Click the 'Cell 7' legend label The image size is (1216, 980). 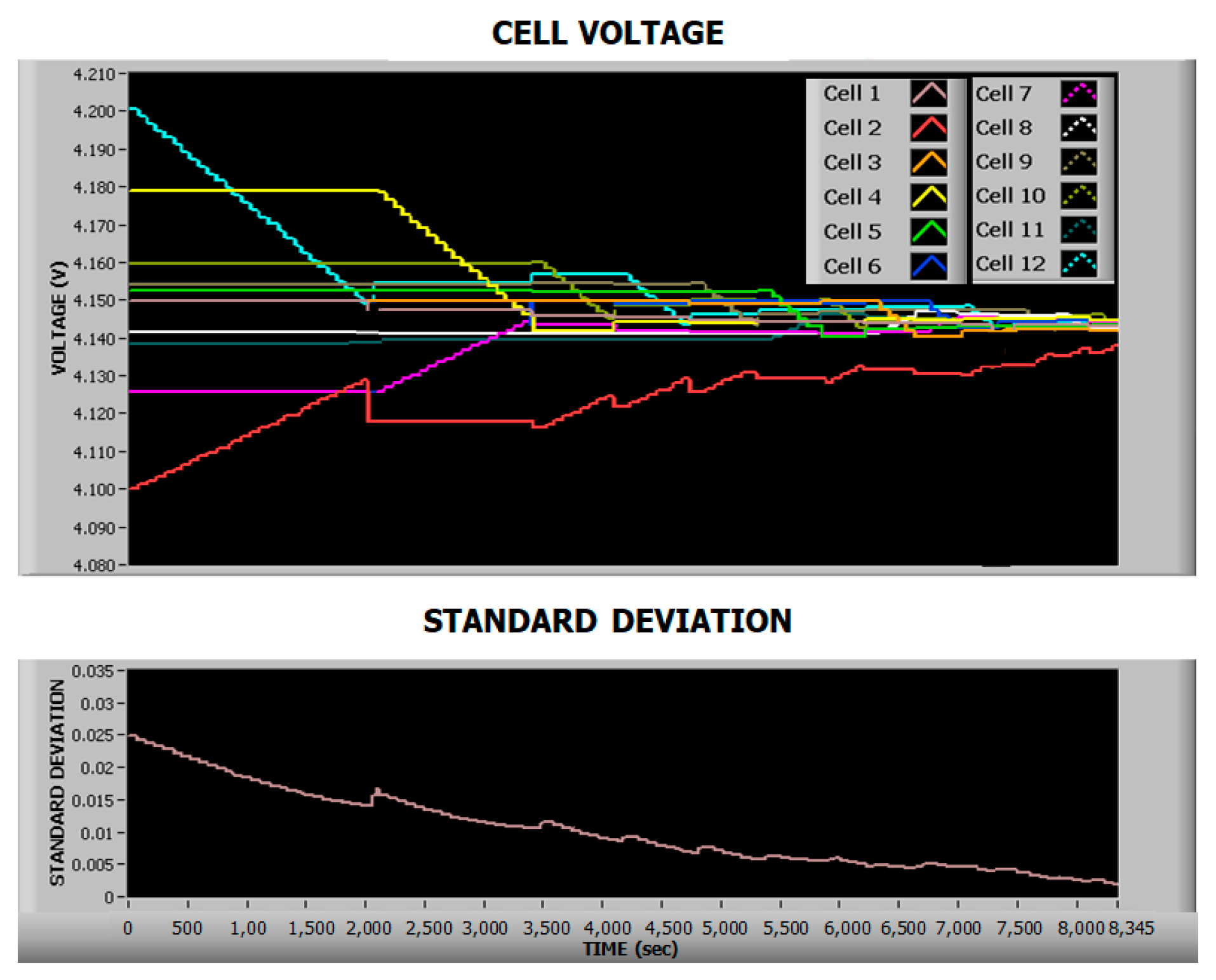coord(1003,94)
